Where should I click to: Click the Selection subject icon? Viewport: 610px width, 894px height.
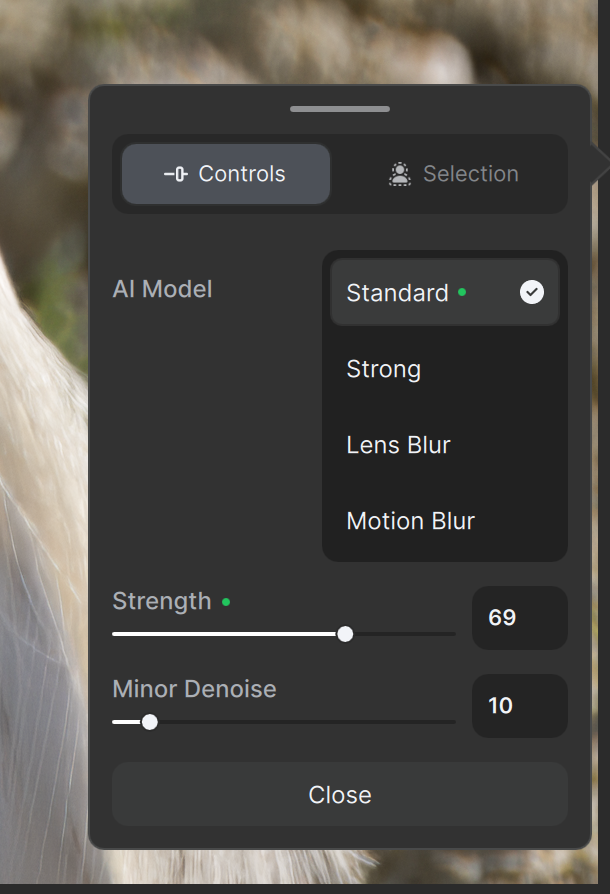tap(400, 174)
